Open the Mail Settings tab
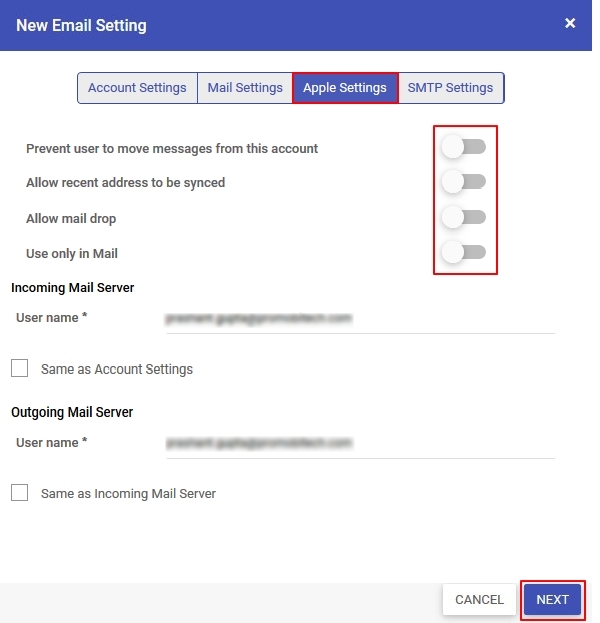This screenshot has height=623, width=600. point(245,88)
